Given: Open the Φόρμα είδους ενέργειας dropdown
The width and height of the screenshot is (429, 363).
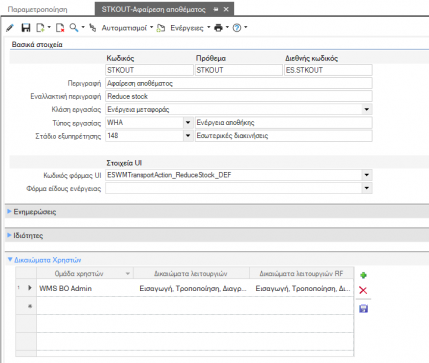Looking at the screenshot, I should click(x=367, y=188).
